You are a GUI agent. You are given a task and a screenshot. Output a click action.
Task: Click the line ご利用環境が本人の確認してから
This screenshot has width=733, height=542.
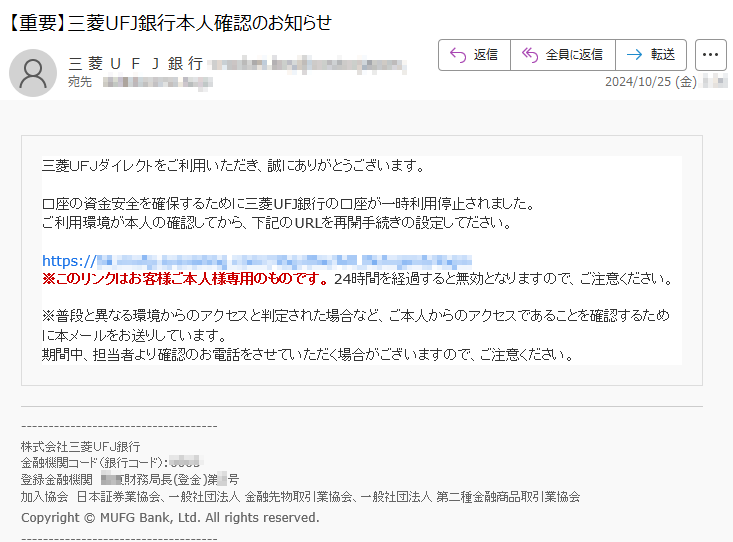coord(277,223)
